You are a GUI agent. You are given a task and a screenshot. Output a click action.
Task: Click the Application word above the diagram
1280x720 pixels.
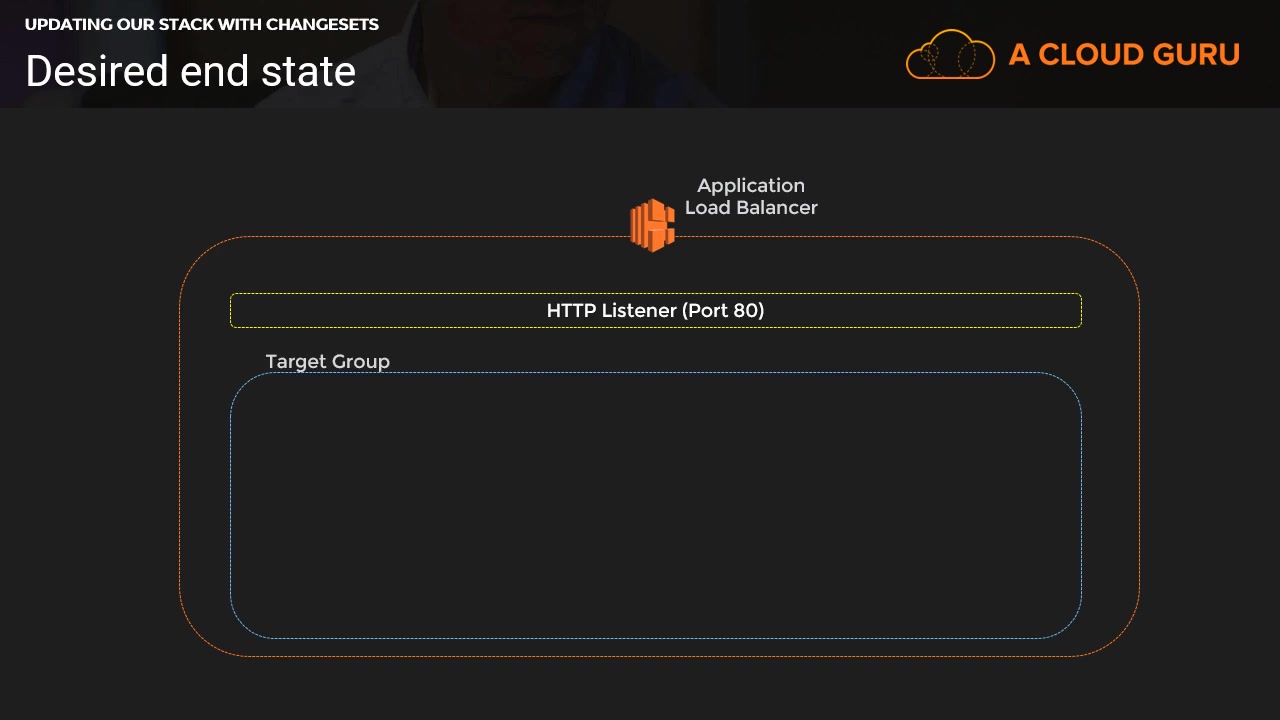point(751,185)
